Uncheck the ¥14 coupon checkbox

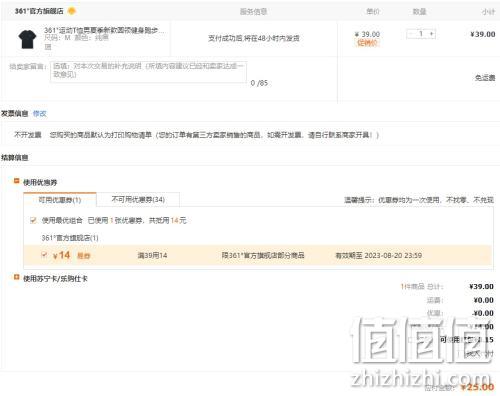[44, 255]
